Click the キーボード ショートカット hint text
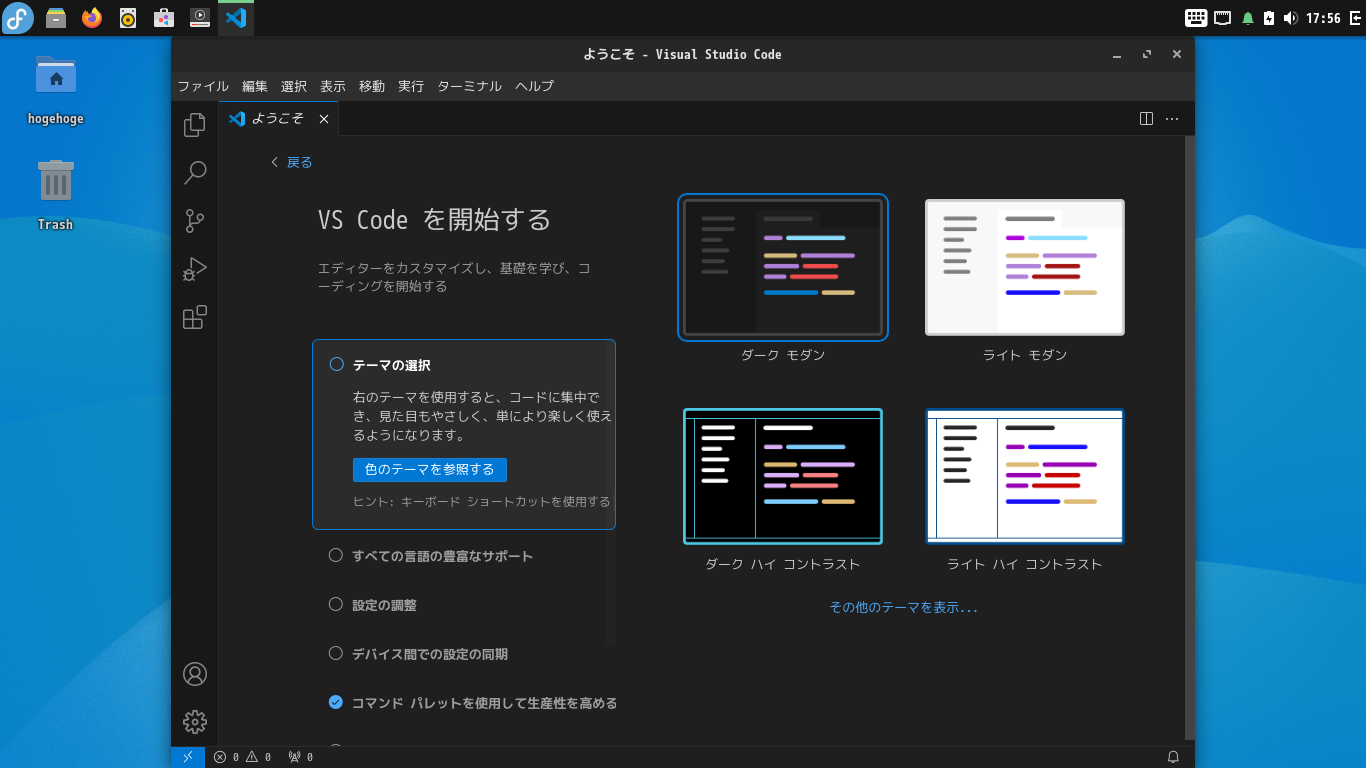 [481, 502]
